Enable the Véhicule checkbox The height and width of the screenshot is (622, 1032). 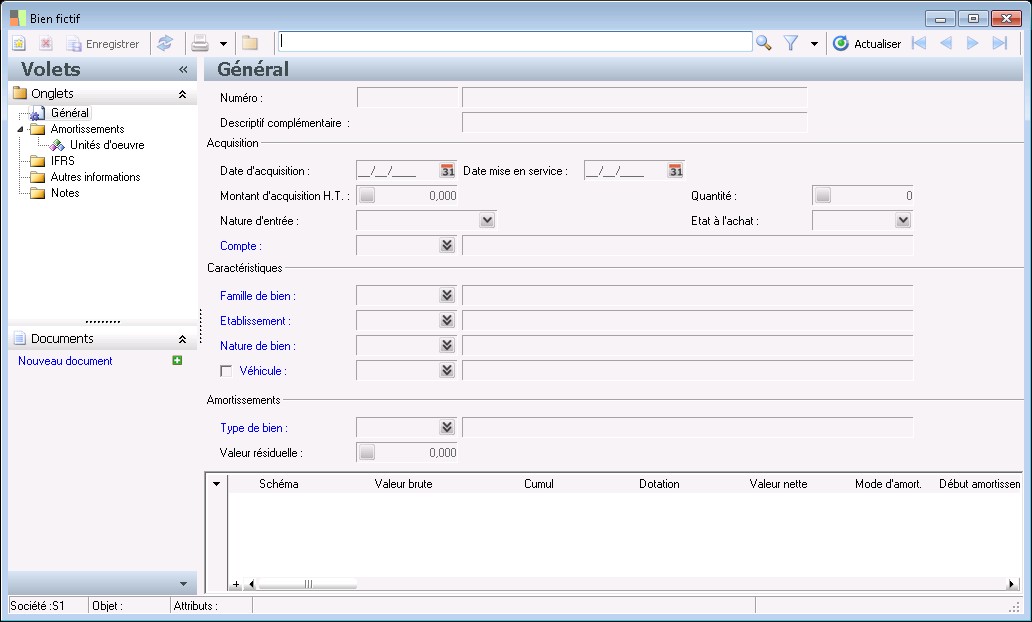[226, 371]
